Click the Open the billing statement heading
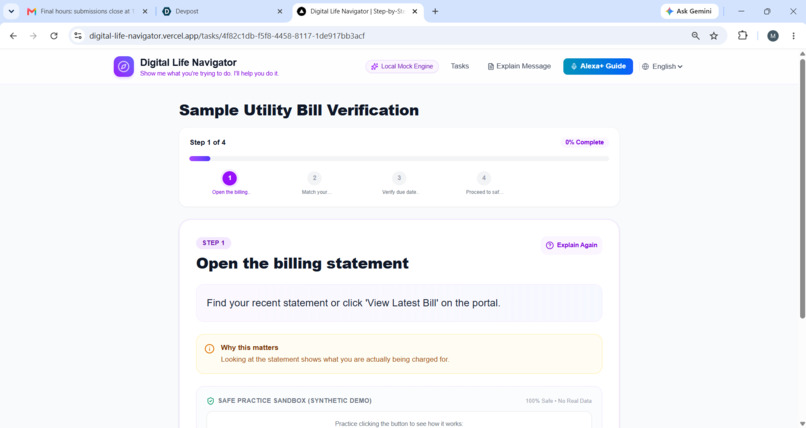The image size is (806, 428). point(302,264)
